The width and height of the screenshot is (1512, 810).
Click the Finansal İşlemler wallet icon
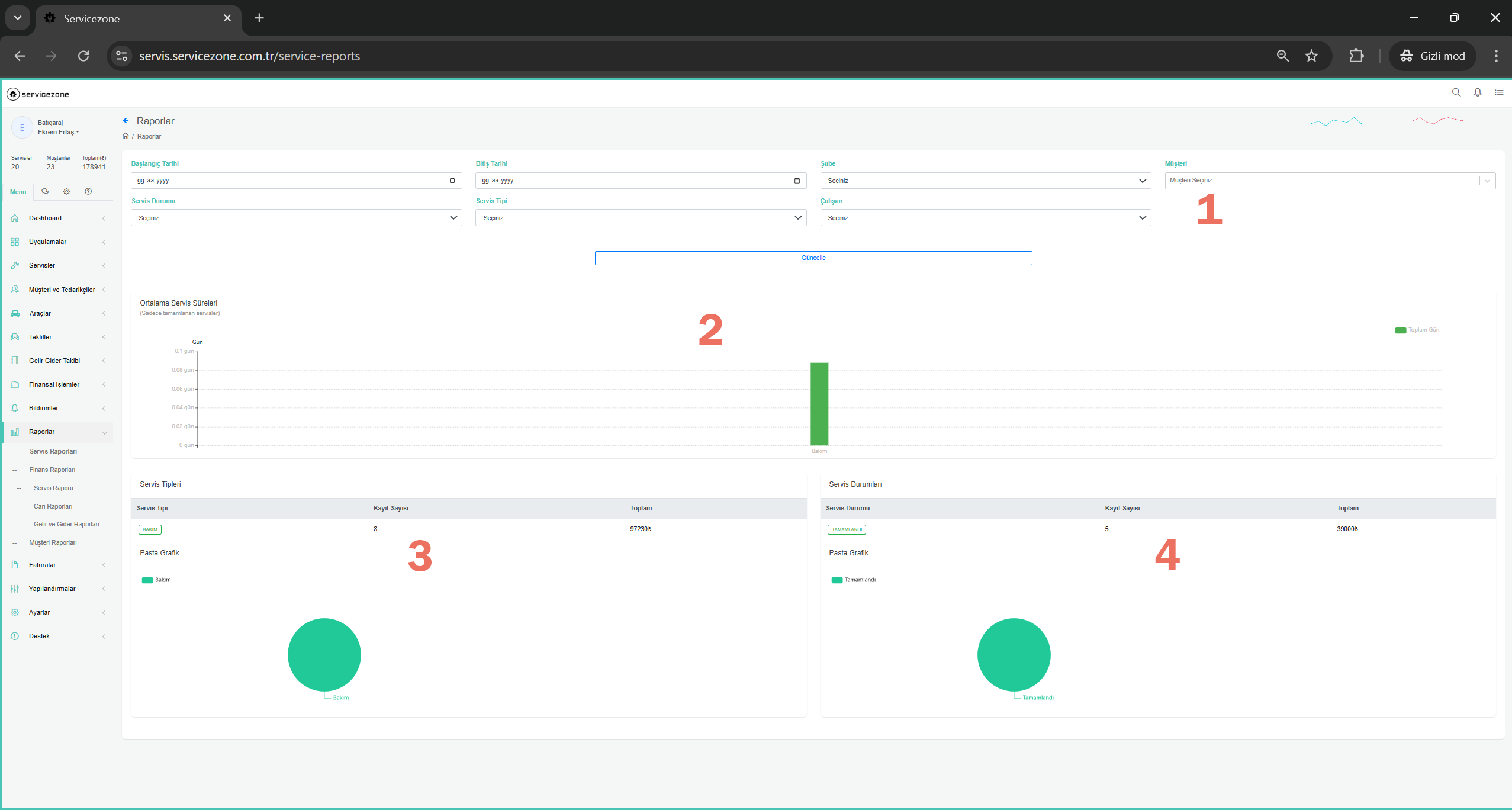click(15, 384)
